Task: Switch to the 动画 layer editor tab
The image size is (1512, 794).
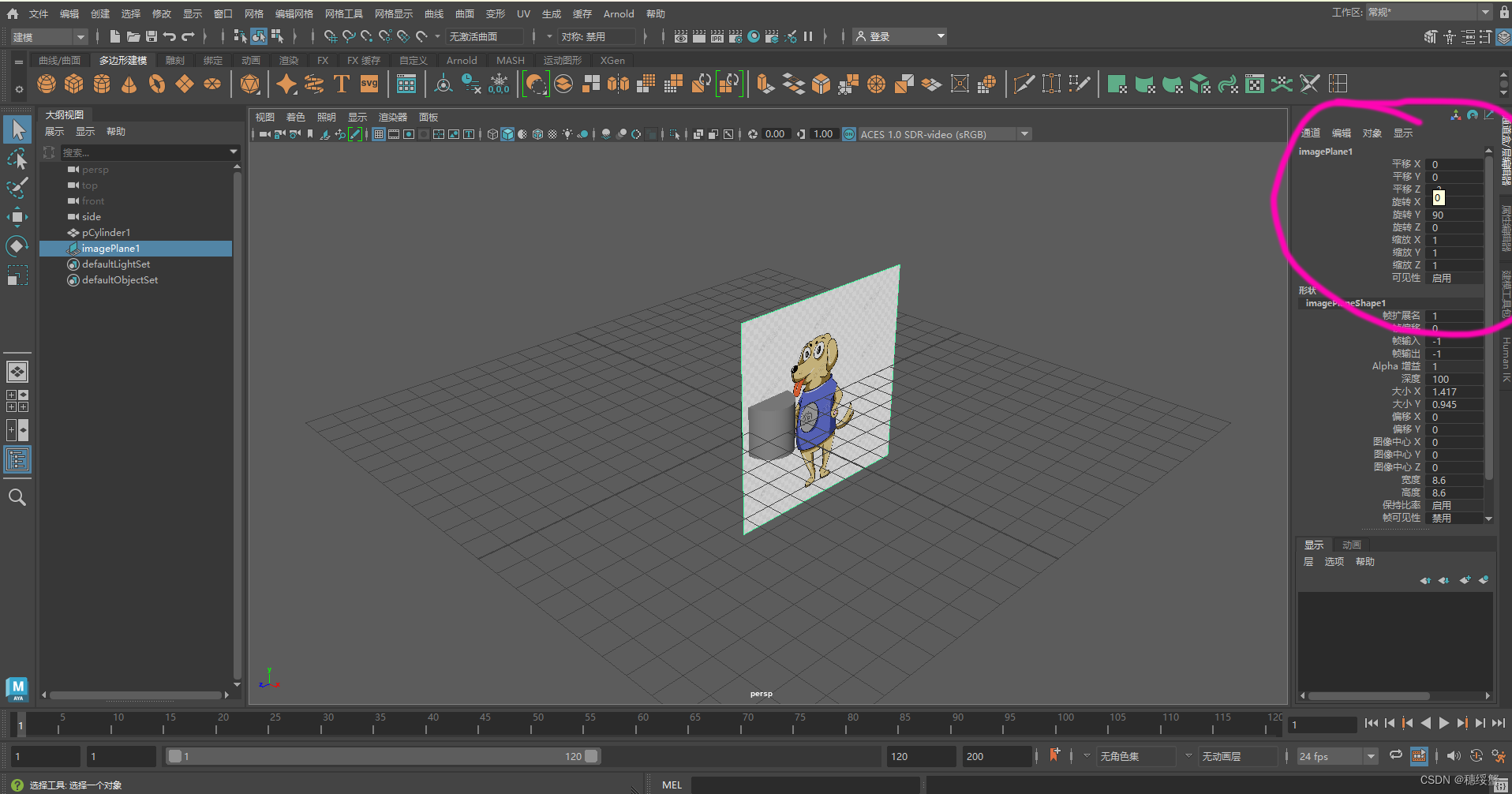Action: click(x=1352, y=545)
